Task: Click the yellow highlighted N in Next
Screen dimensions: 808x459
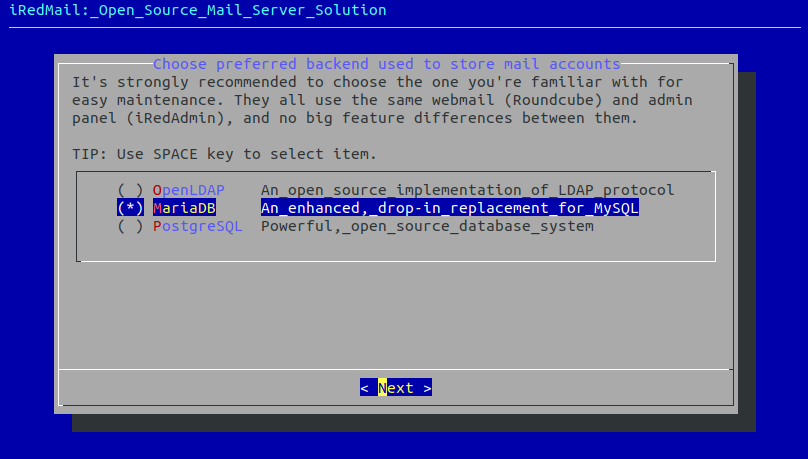Action: coord(383,388)
